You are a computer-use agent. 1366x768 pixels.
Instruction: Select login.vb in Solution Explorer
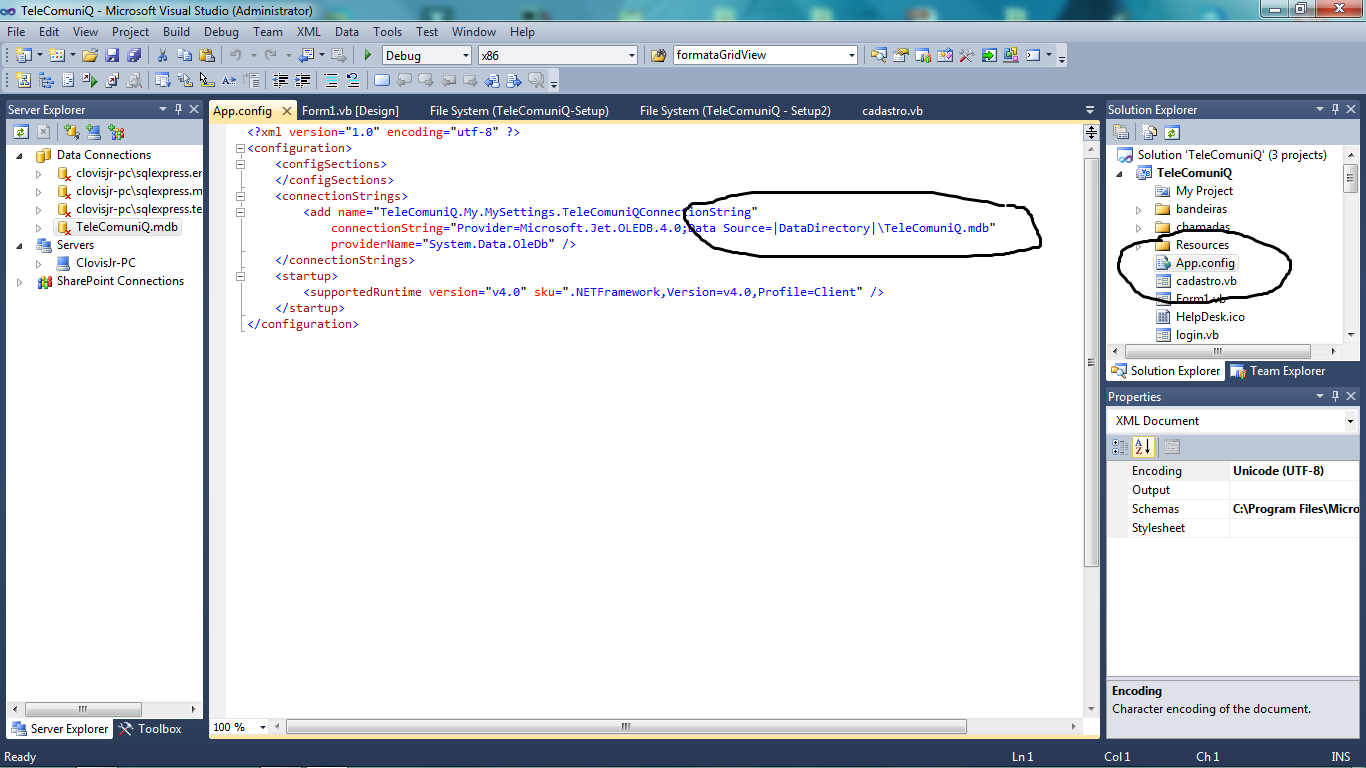(x=1197, y=335)
